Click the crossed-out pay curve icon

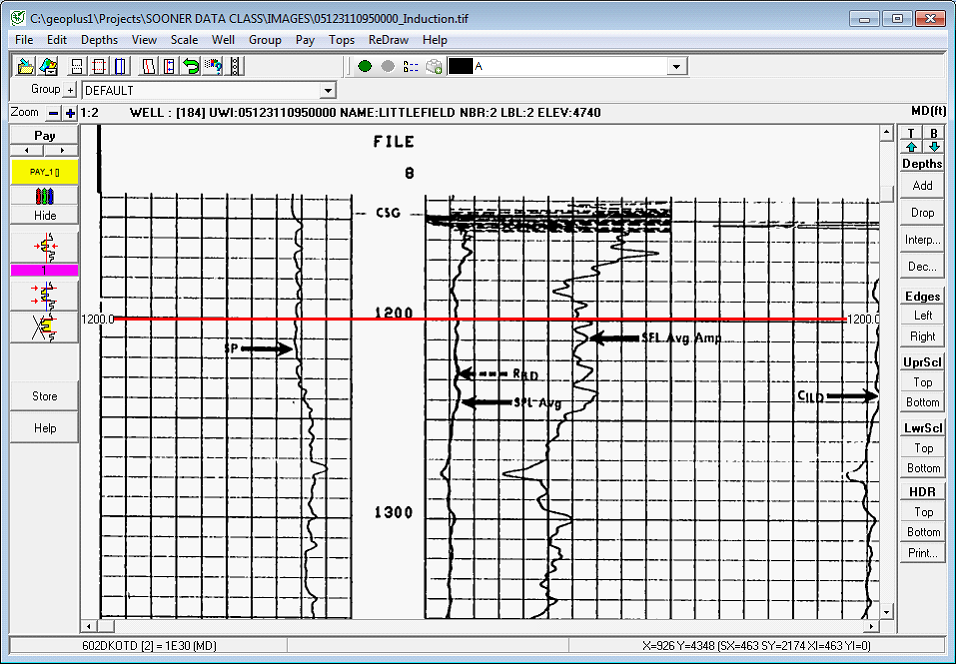45,327
